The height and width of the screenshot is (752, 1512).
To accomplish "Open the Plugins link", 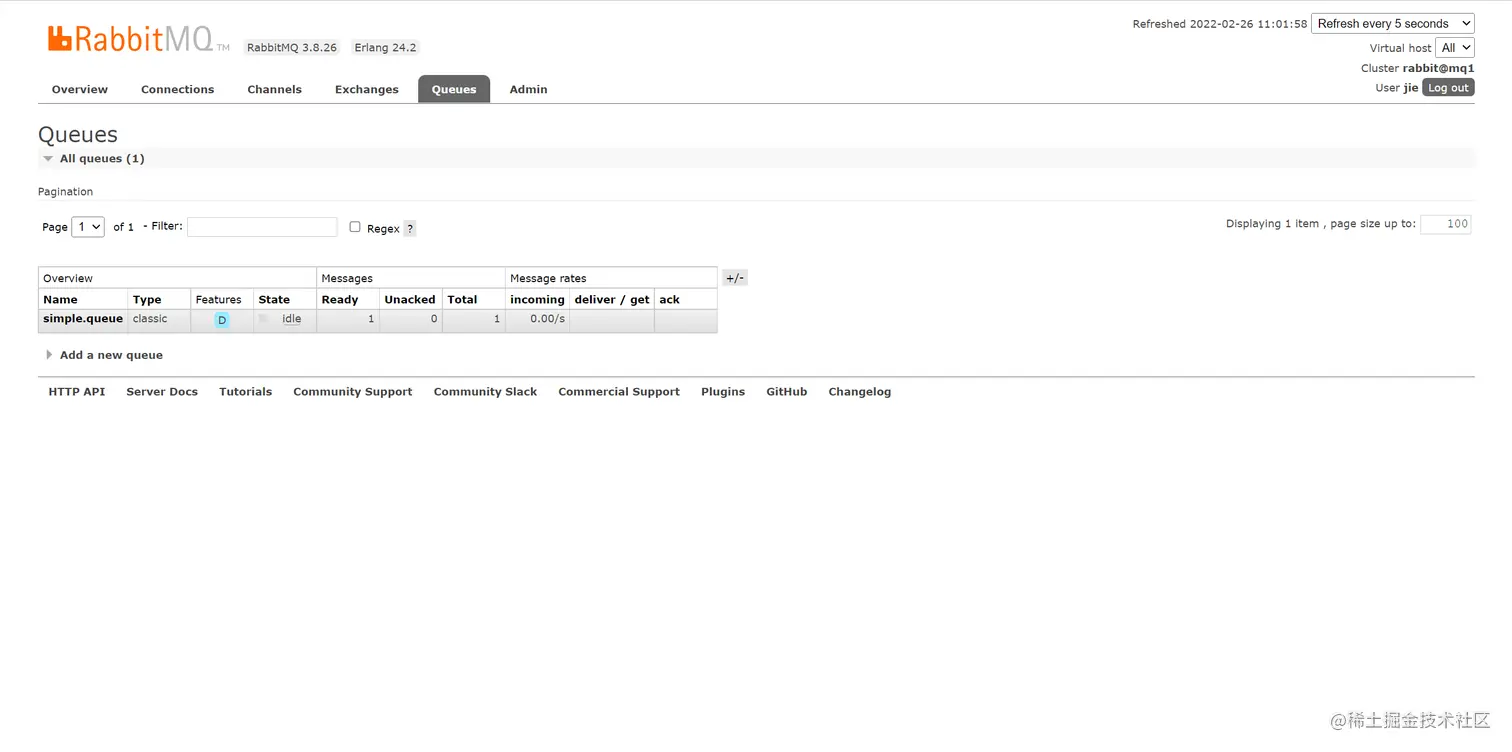I will click(x=723, y=392).
